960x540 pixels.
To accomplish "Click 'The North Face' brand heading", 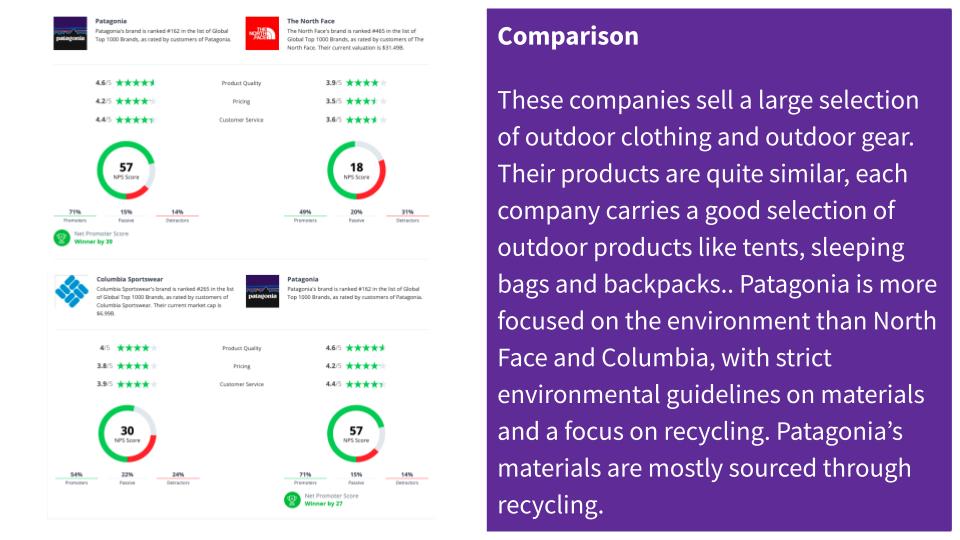I will (305, 21).
